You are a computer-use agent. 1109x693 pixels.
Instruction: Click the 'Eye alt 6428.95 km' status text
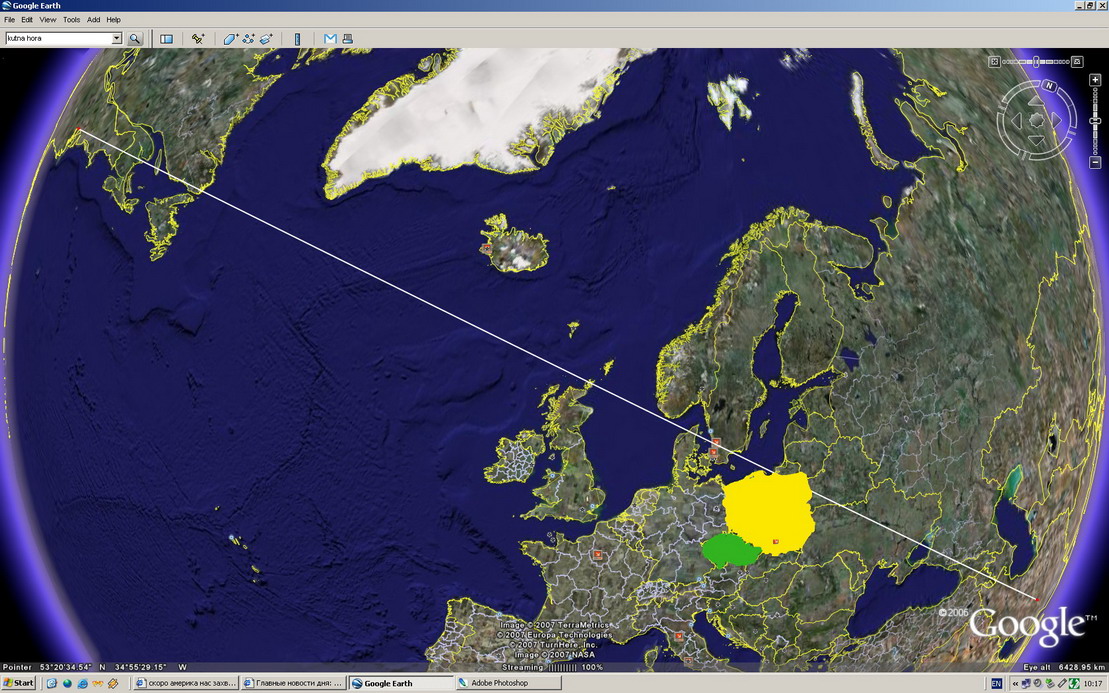click(1064, 668)
